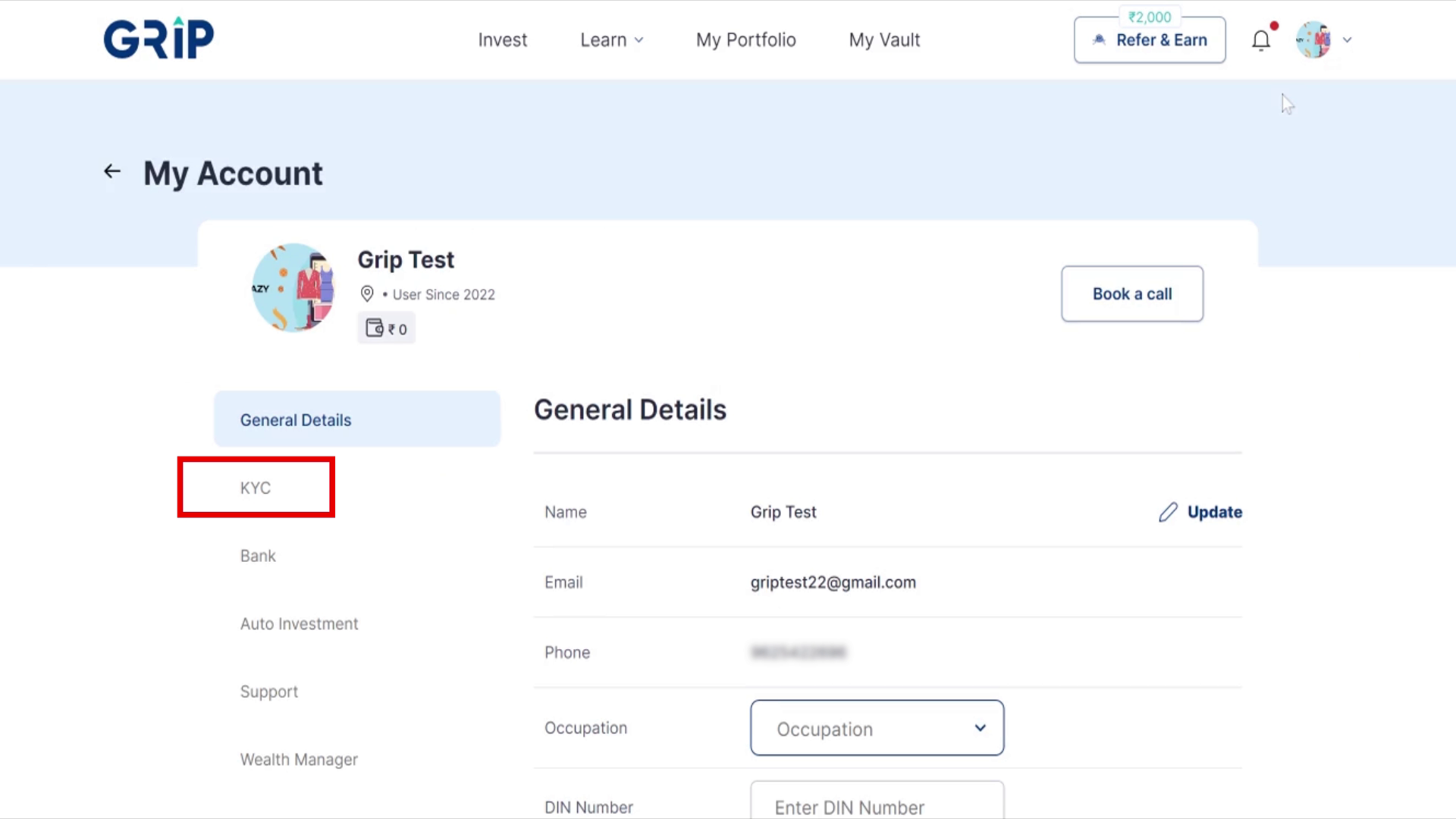The height and width of the screenshot is (819, 1456).
Task: Open Auto Investment settings
Action: pos(299,624)
